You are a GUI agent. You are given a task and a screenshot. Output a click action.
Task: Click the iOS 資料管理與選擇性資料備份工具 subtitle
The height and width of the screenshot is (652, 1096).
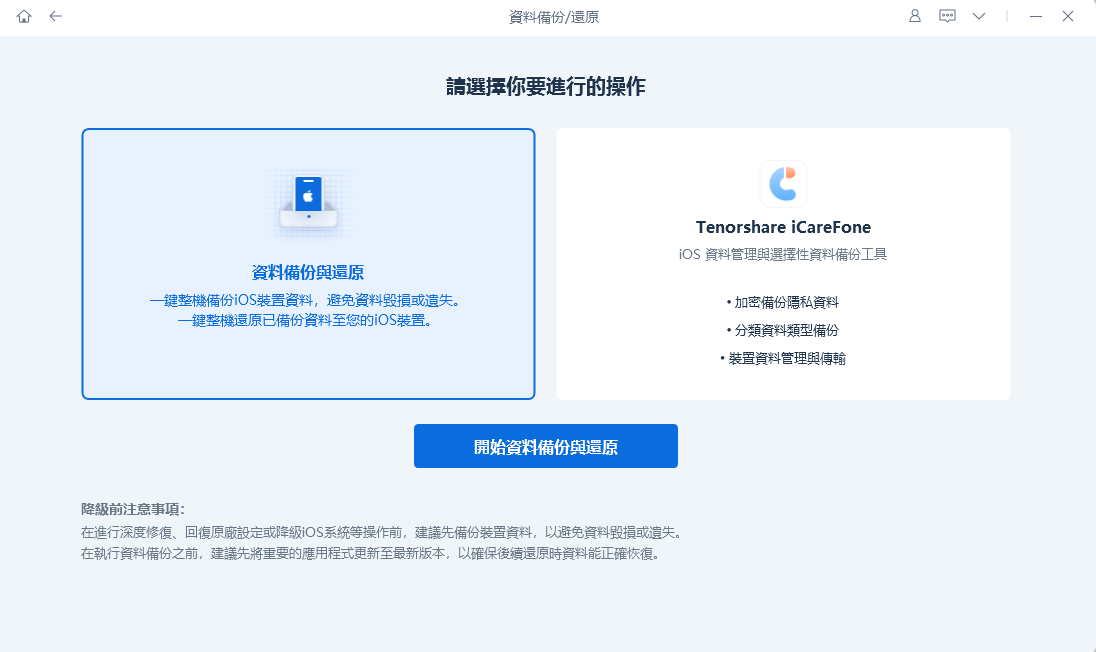click(x=783, y=254)
